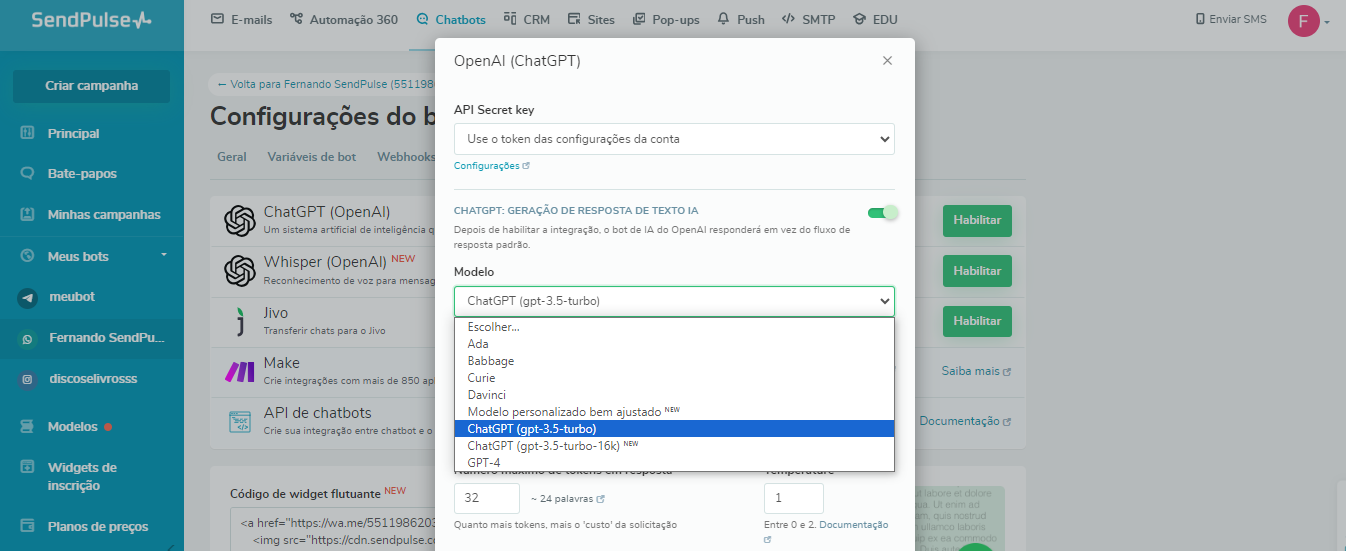Select GPT-4 model option
The width and height of the screenshot is (1346, 551).
[x=674, y=462]
